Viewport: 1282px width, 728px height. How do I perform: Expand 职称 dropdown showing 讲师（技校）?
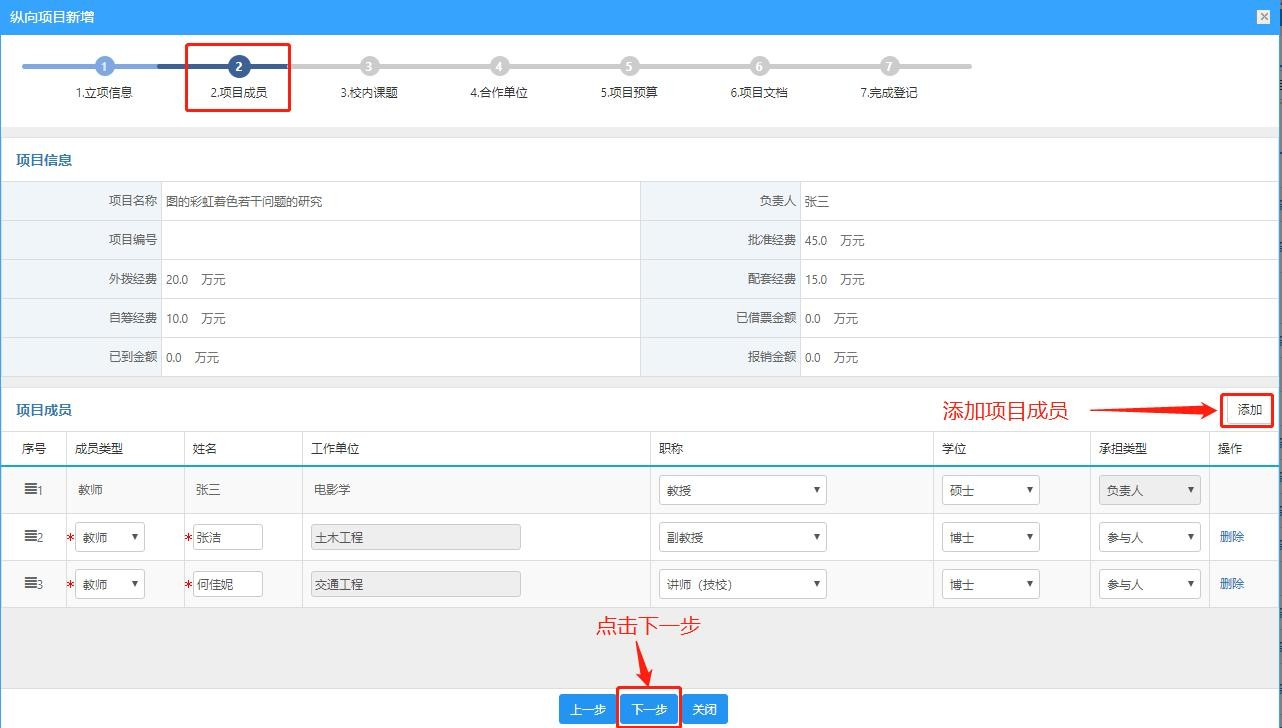[743, 584]
